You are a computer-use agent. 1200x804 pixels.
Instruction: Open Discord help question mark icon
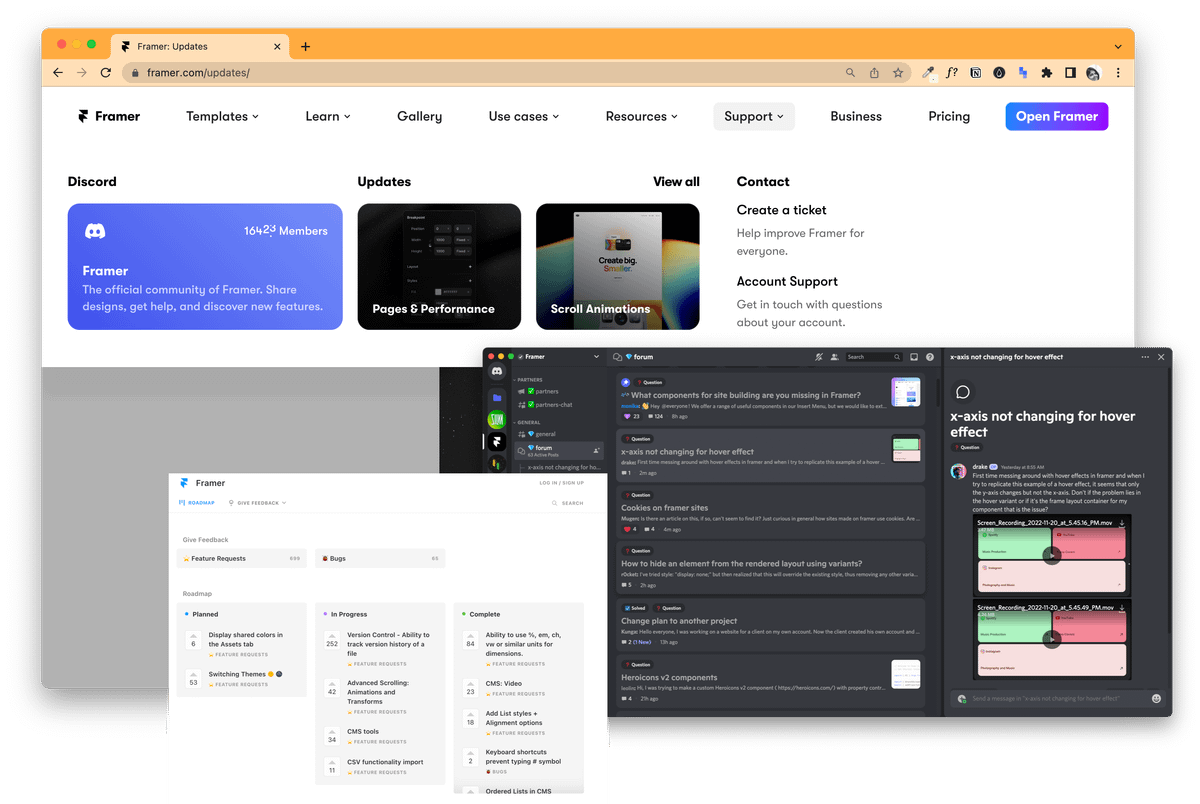(x=929, y=357)
